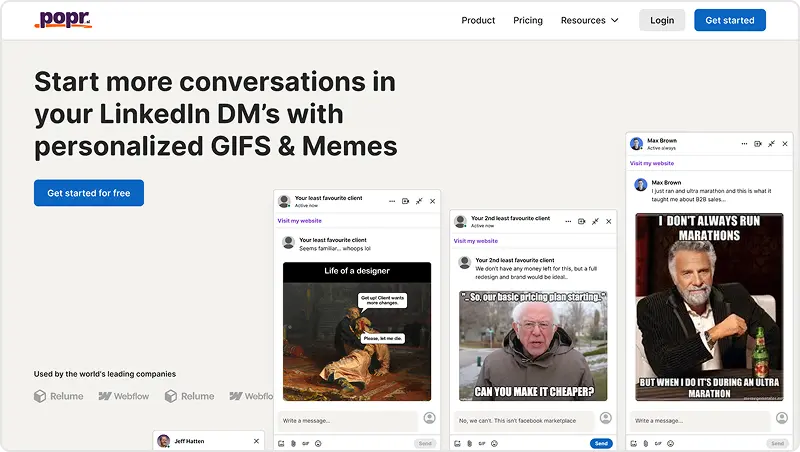Start video call in Your least favourite client chat
The height and width of the screenshot is (452, 800).
coord(405,201)
